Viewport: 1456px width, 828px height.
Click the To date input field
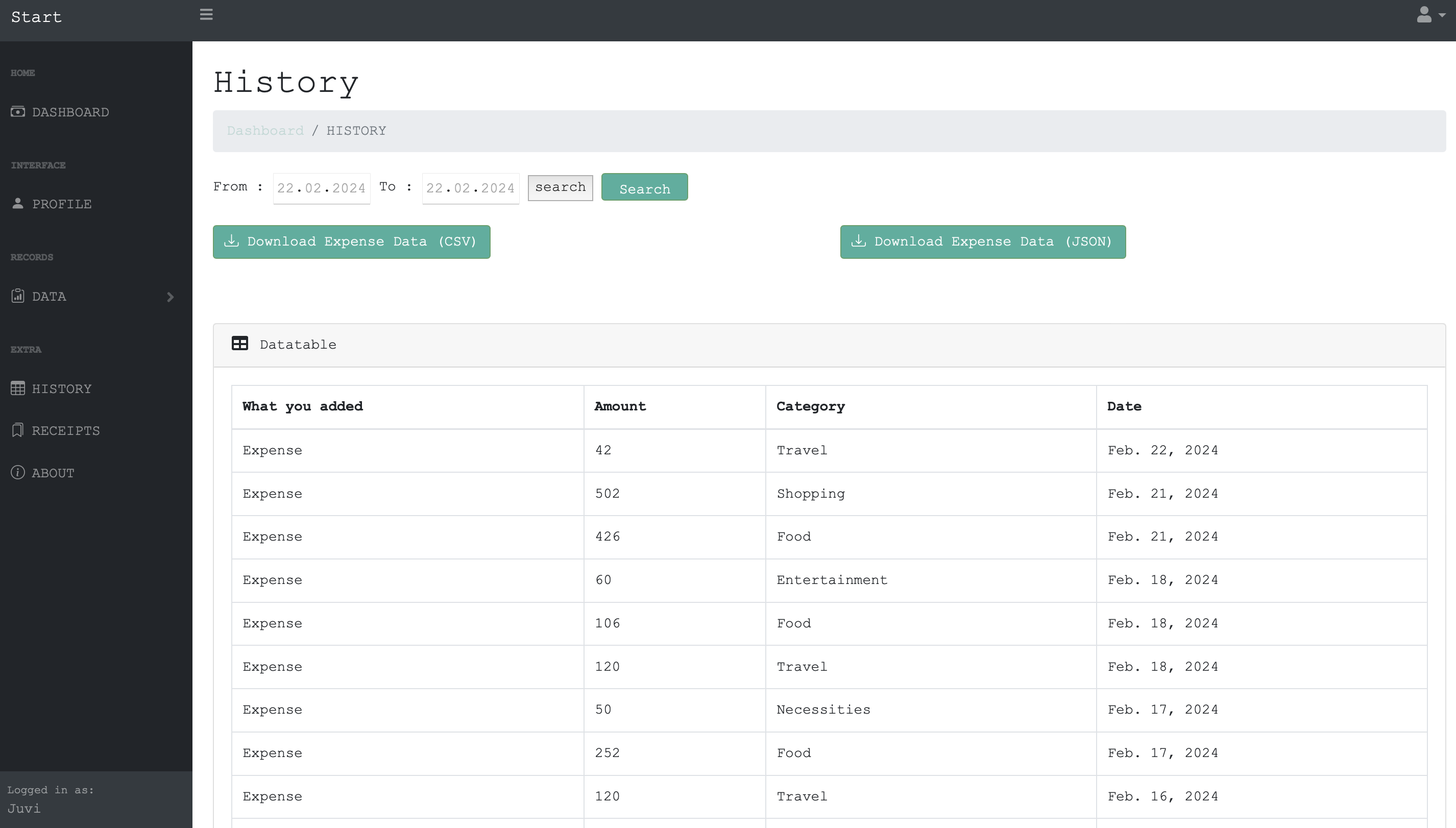[x=470, y=188]
